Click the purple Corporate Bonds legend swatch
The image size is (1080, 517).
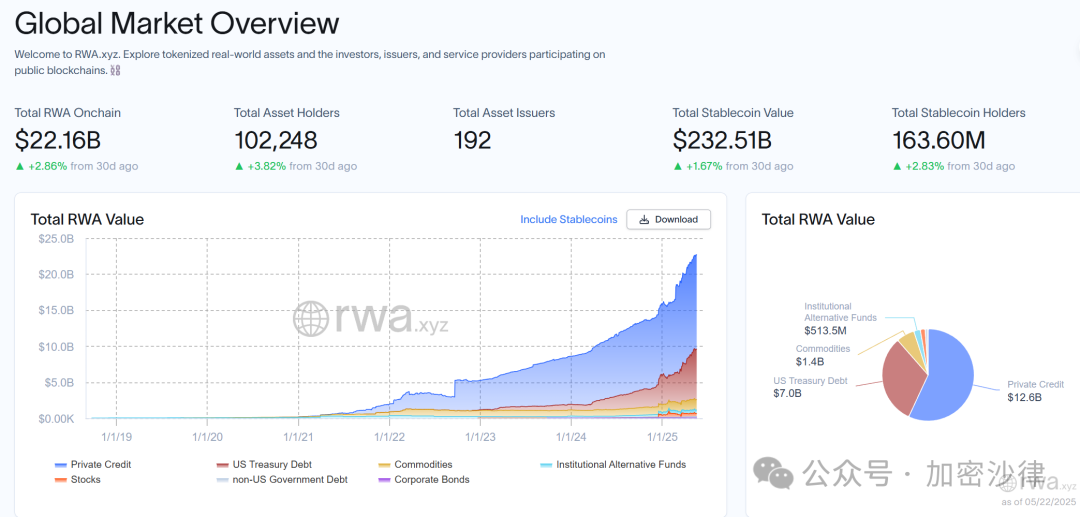tap(385, 480)
